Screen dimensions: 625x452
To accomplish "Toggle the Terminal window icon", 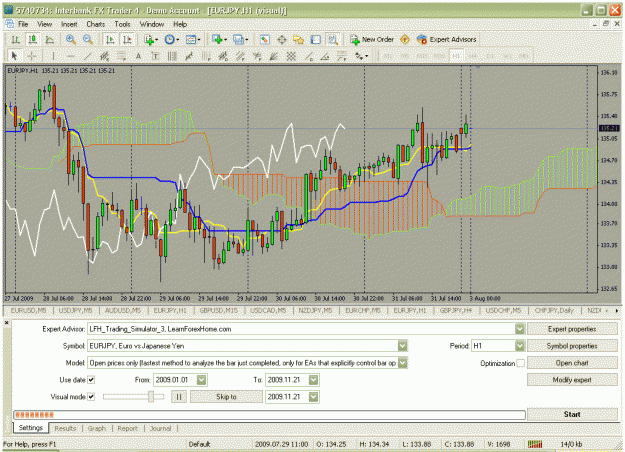I will [315, 39].
